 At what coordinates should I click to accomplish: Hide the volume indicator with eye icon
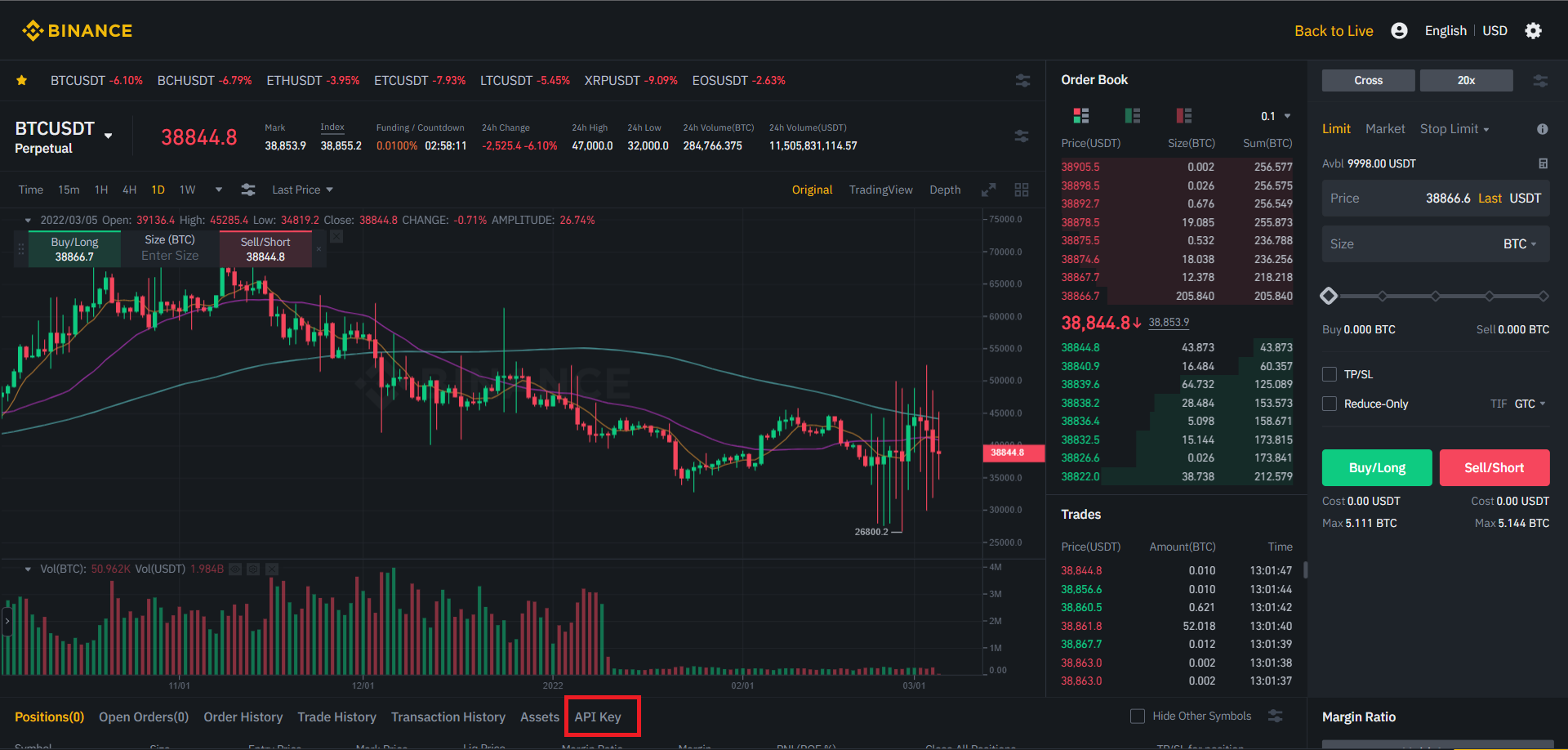pos(235,569)
